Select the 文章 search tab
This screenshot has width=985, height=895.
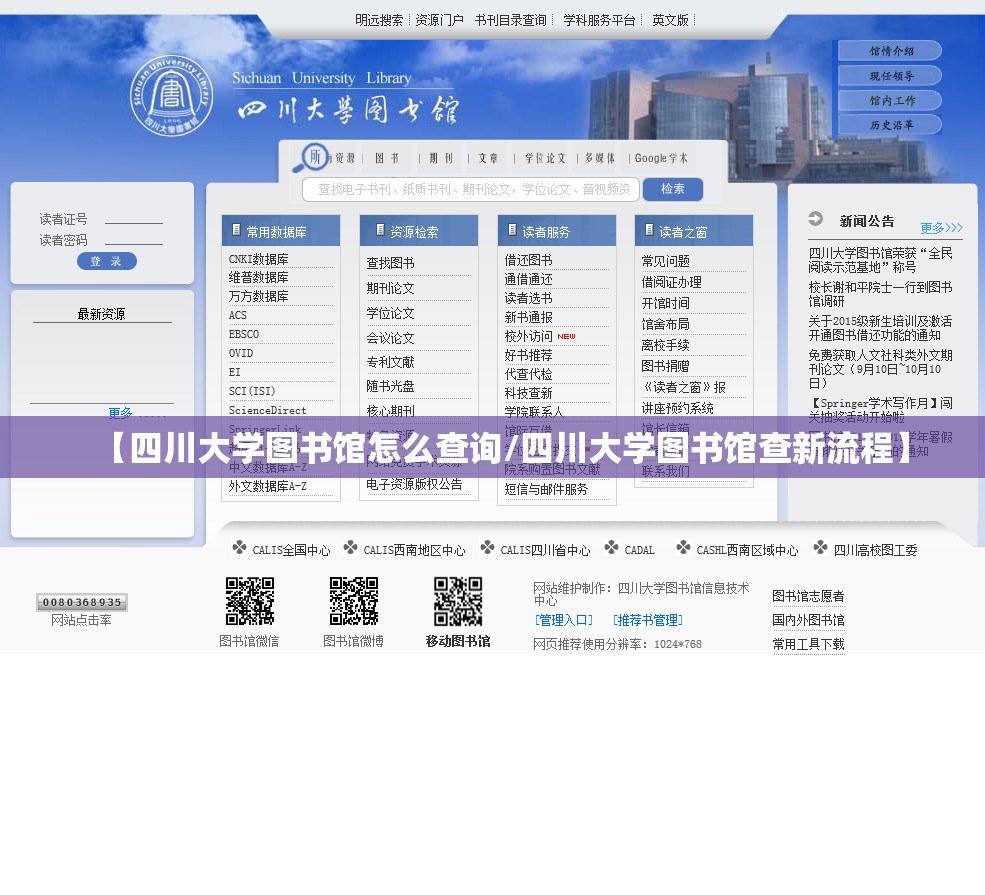[x=488, y=158]
